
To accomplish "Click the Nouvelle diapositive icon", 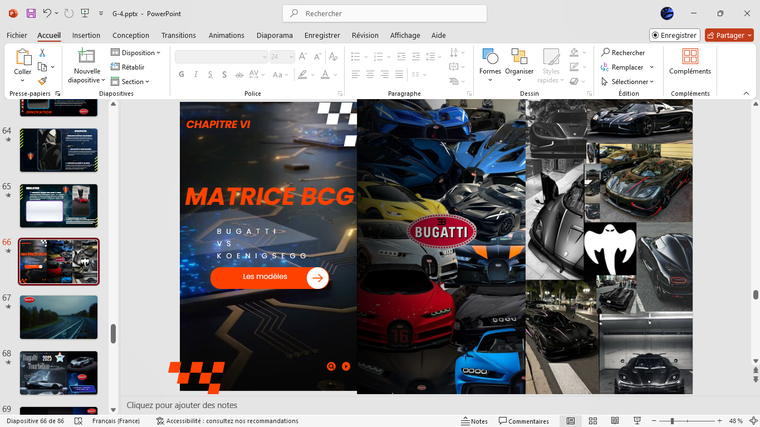I will [x=87, y=58].
